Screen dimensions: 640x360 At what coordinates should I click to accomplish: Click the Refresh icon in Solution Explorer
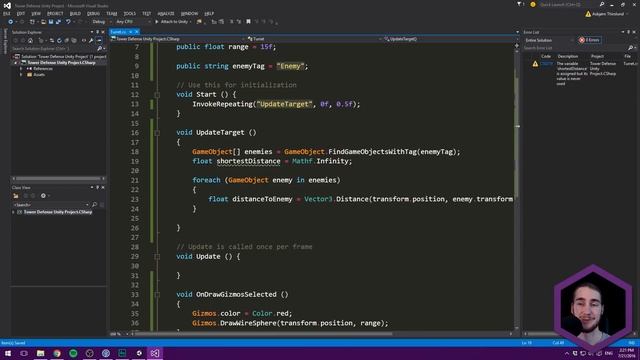tap(59, 40)
